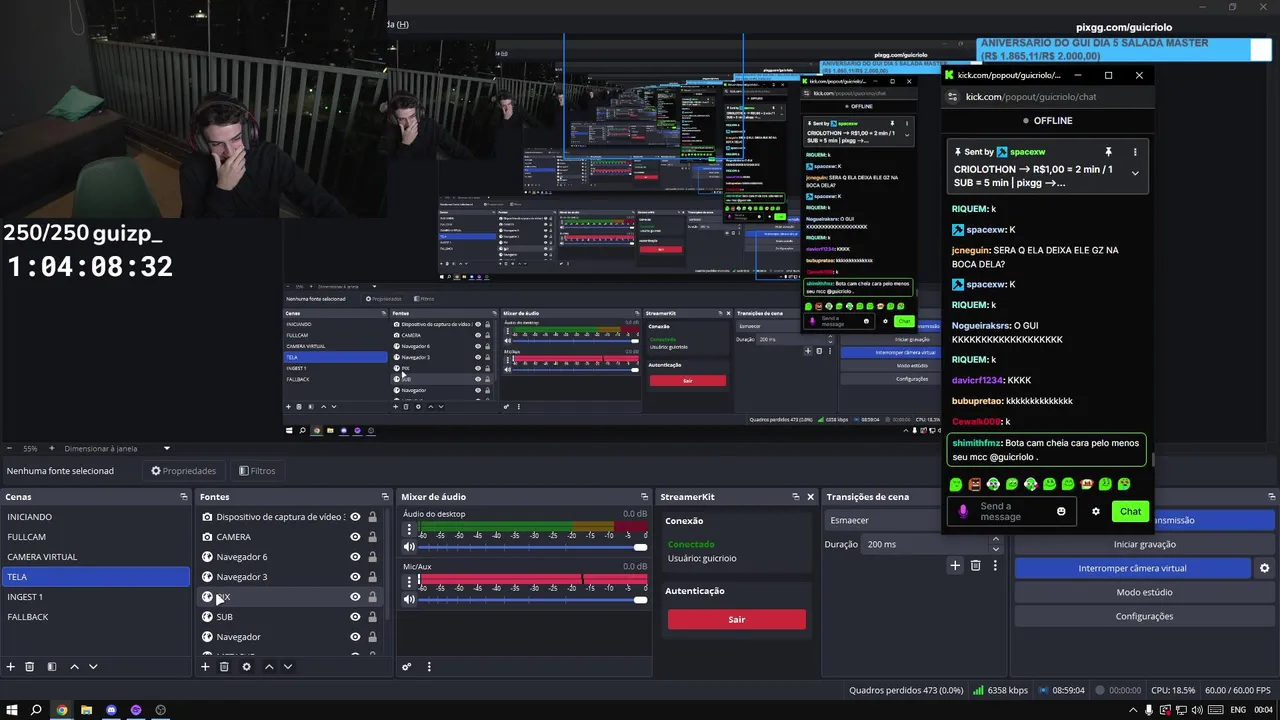Viewport: 1280px width, 720px height.
Task: Enable Modo estúdio
Action: point(1144,592)
